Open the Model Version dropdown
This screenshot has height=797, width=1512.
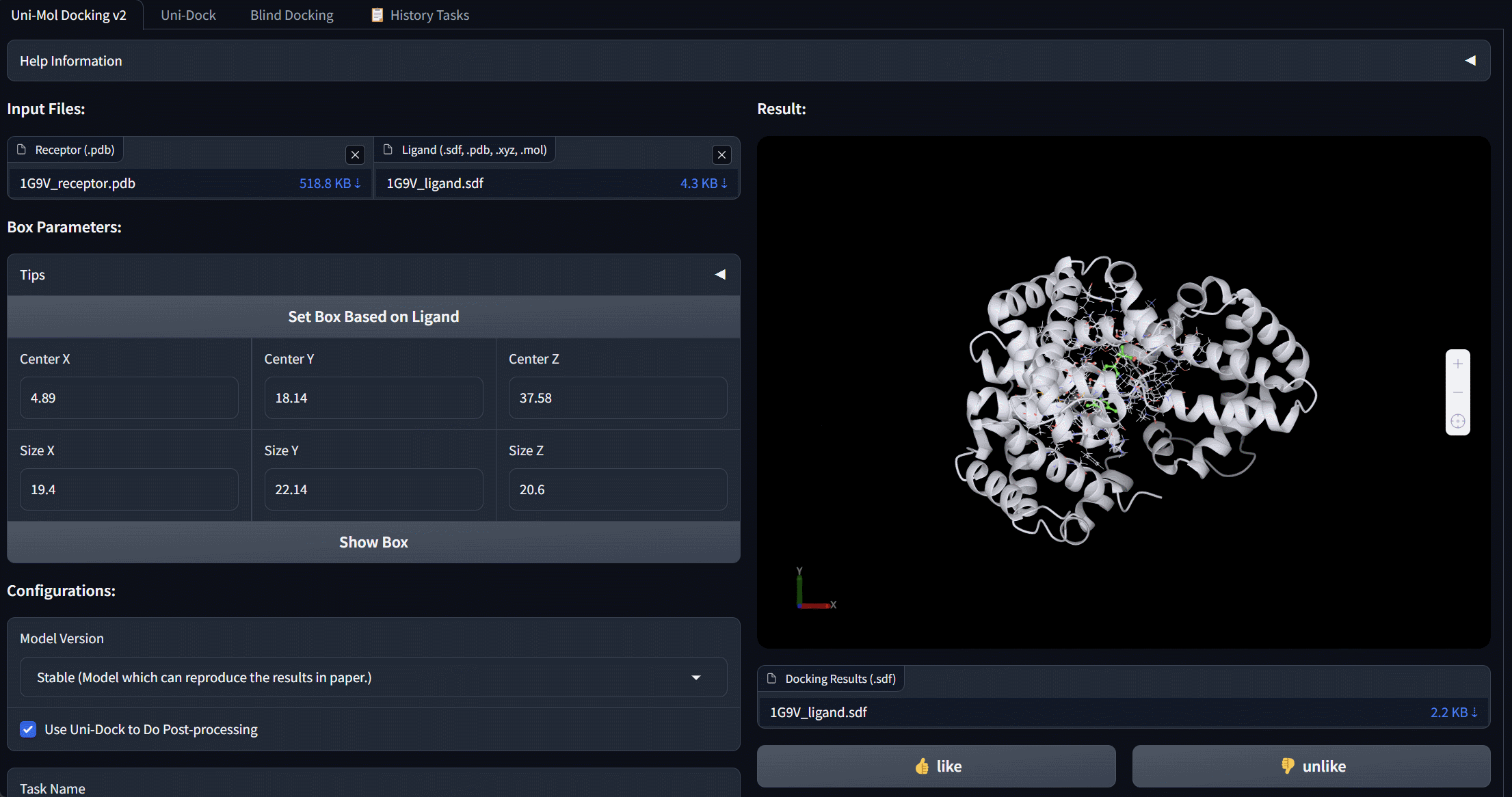point(373,677)
